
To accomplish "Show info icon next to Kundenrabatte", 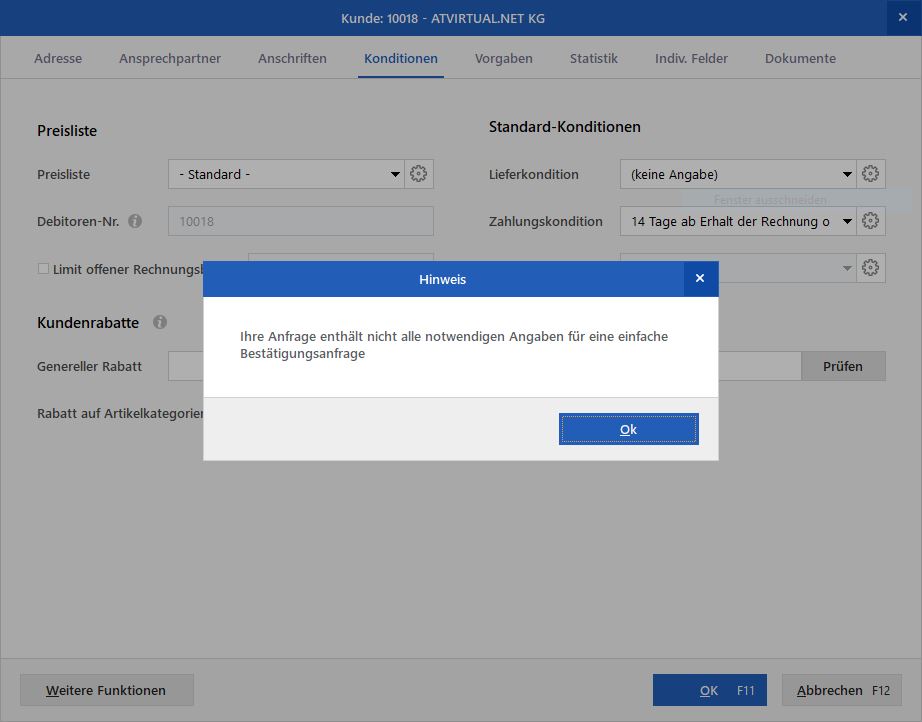I will (x=160, y=322).
